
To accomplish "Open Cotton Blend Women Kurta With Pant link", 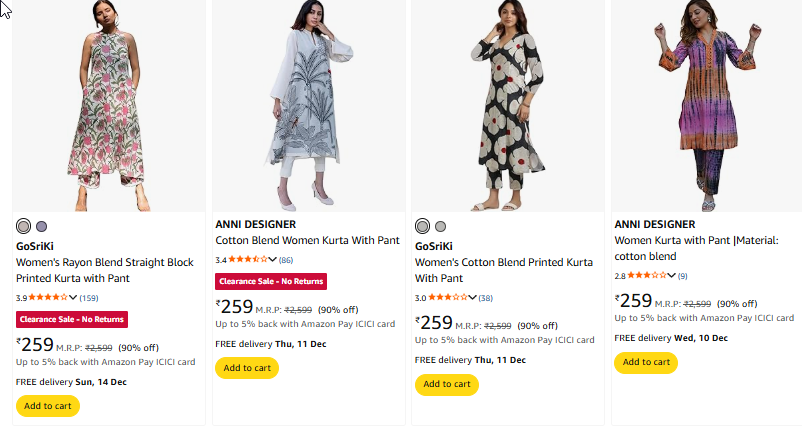I will pyautogui.click(x=307, y=241).
